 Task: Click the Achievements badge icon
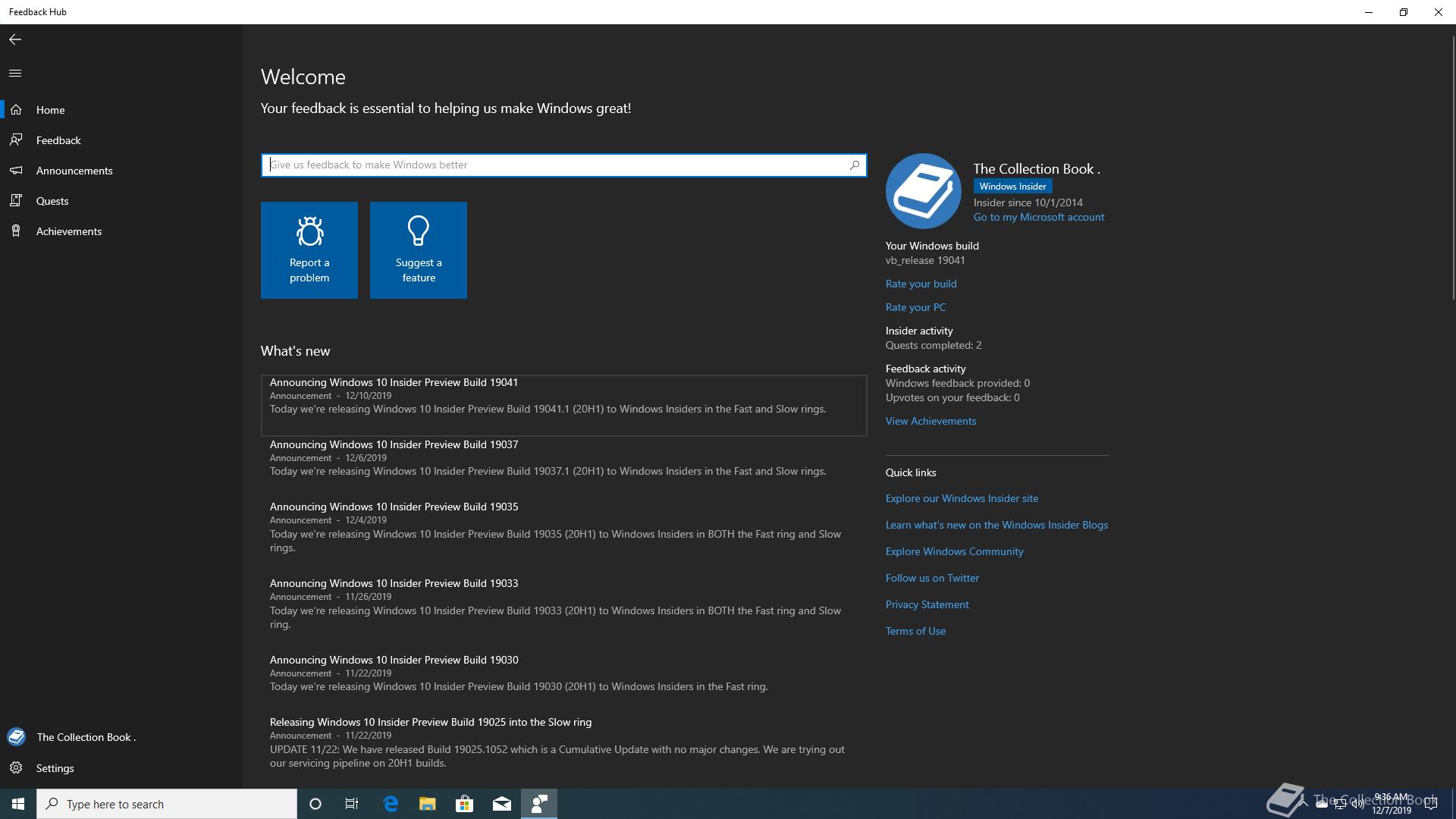16,231
